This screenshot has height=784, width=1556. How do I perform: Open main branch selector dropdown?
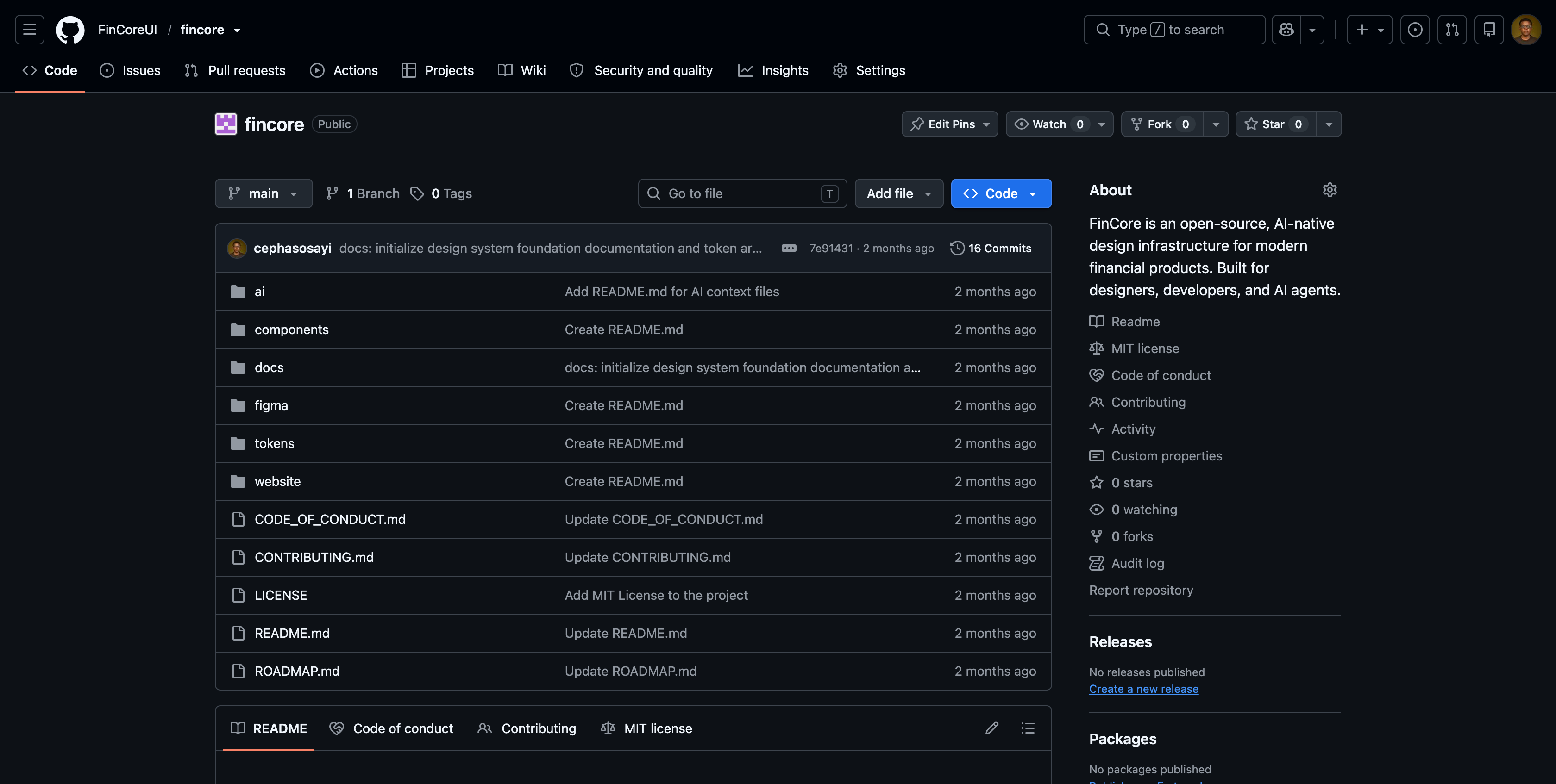coord(264,193)
